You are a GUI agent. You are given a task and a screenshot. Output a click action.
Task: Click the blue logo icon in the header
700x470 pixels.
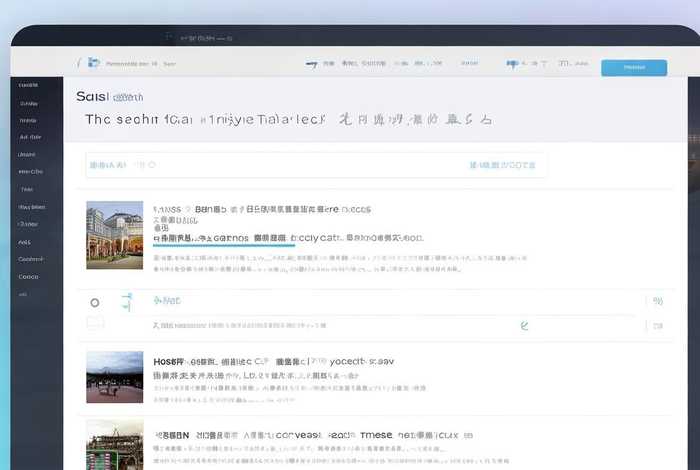[93, 62]
